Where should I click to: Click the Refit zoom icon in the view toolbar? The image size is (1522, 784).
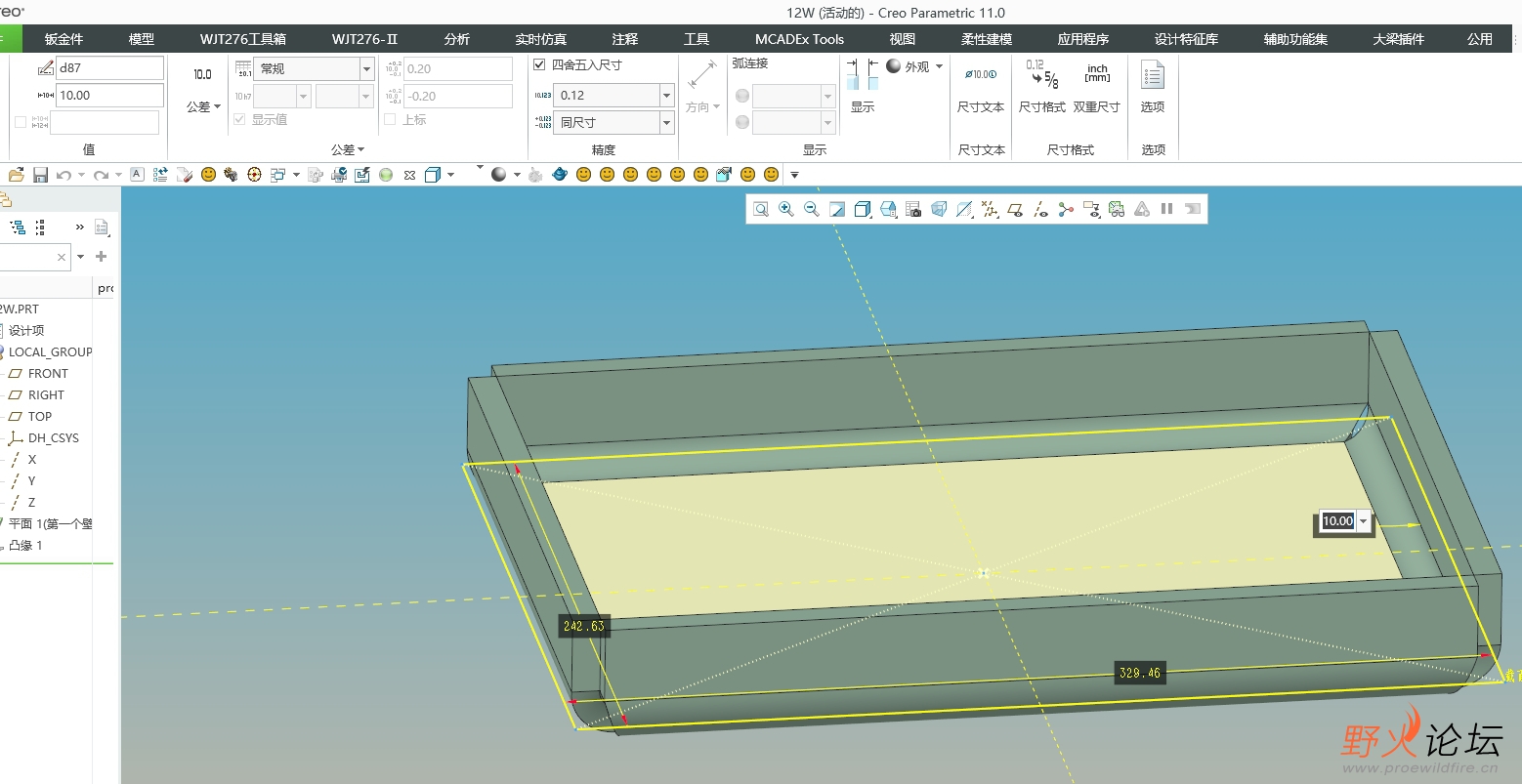click(761, 209)
